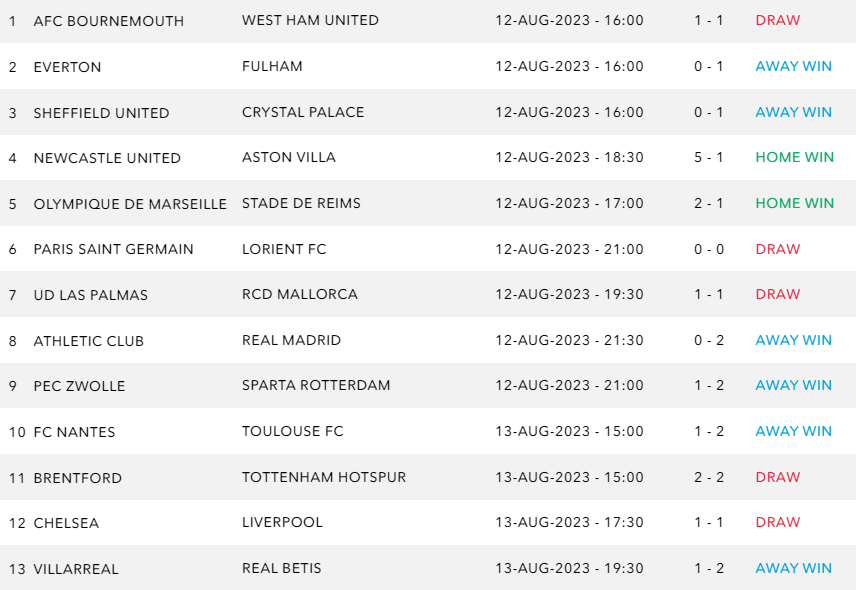
Task: Click Olympique de Marseille team name
Action: point(130,204)
